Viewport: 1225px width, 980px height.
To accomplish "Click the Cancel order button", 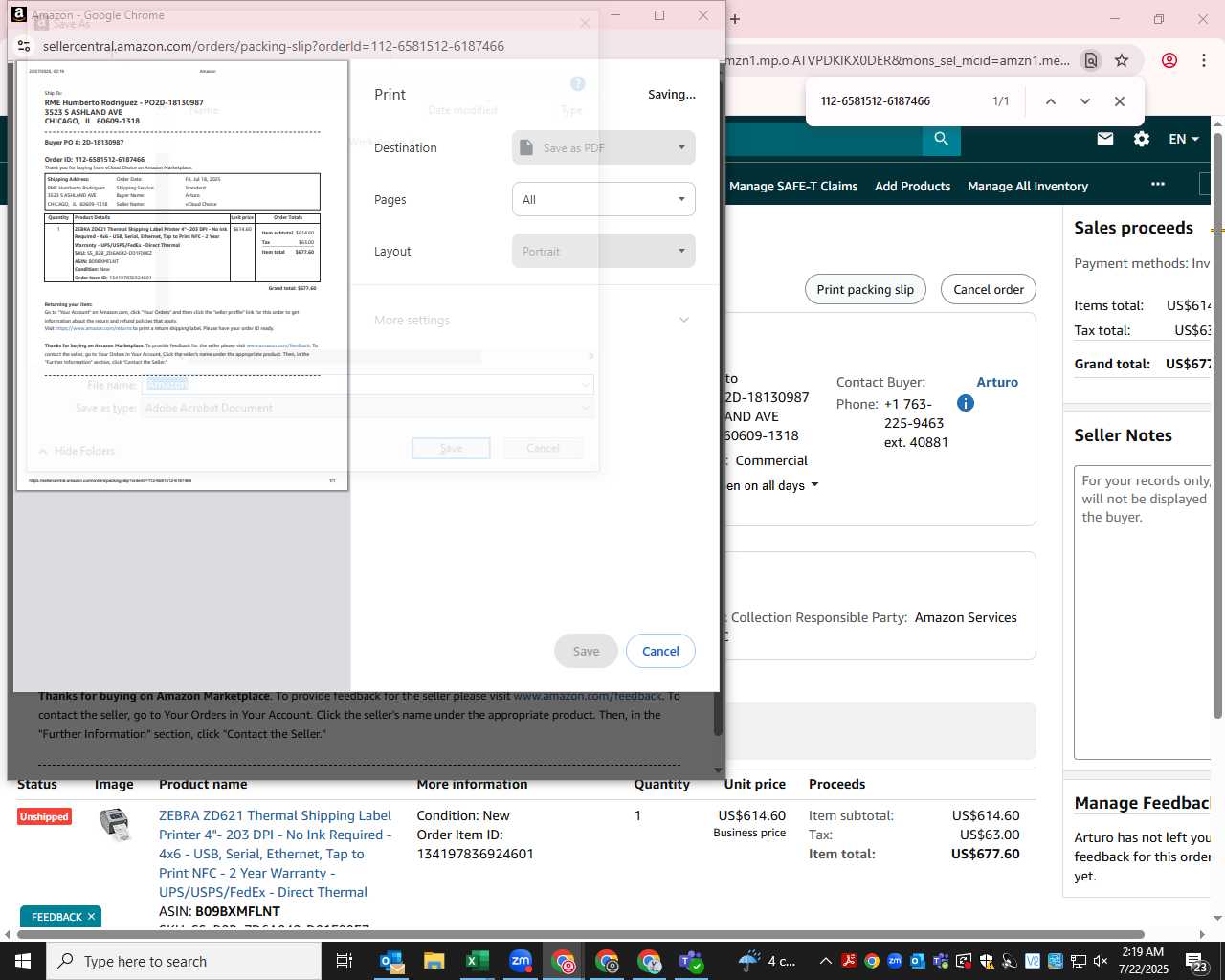I will point(989,289).
